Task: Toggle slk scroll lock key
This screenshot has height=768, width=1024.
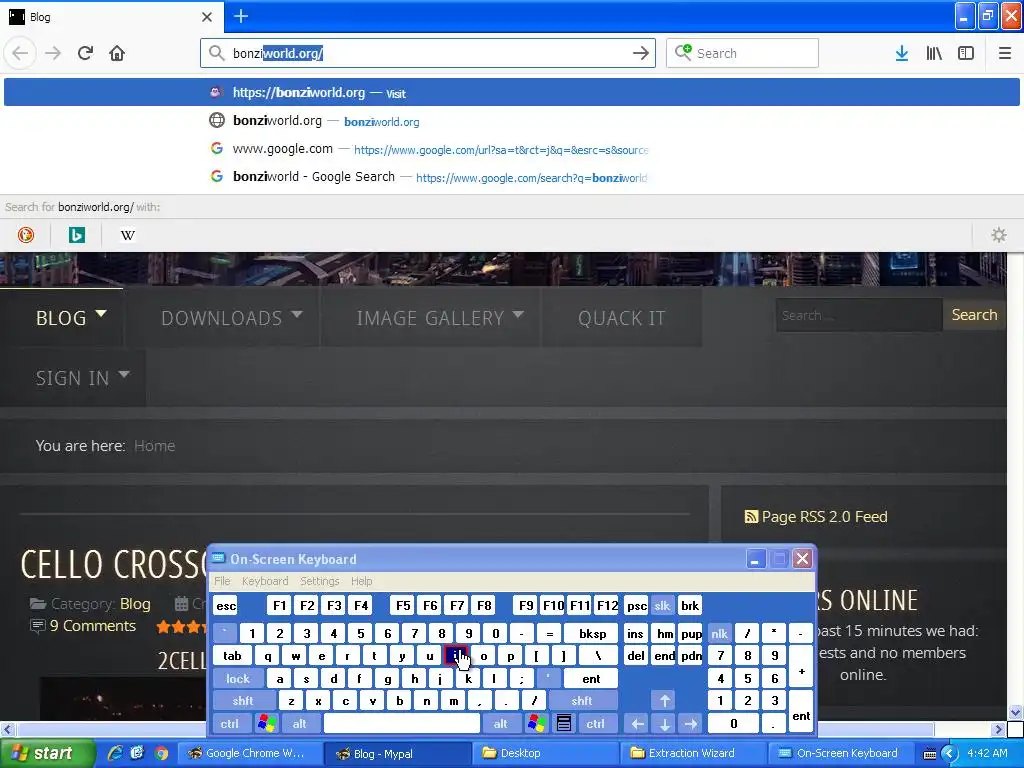Action: click(x=662, y=605)
